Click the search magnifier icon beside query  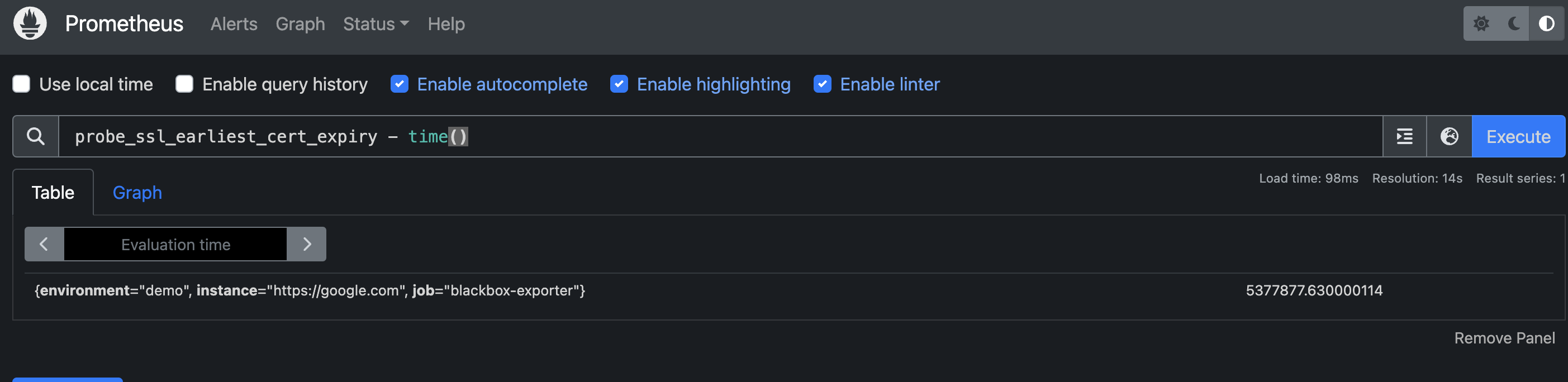[36, 136]
